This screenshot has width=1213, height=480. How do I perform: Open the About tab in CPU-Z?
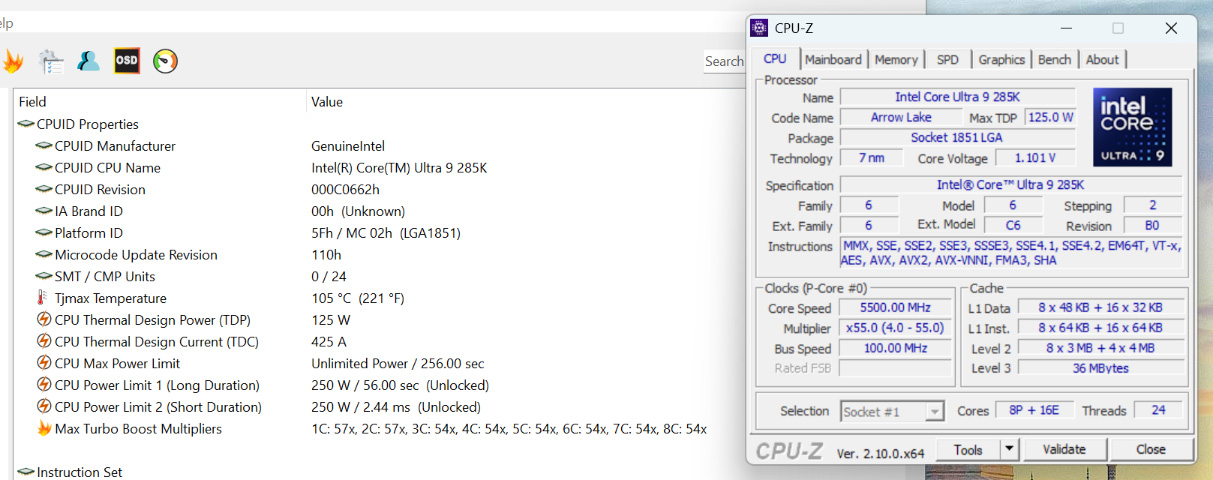click(1102, 60)
